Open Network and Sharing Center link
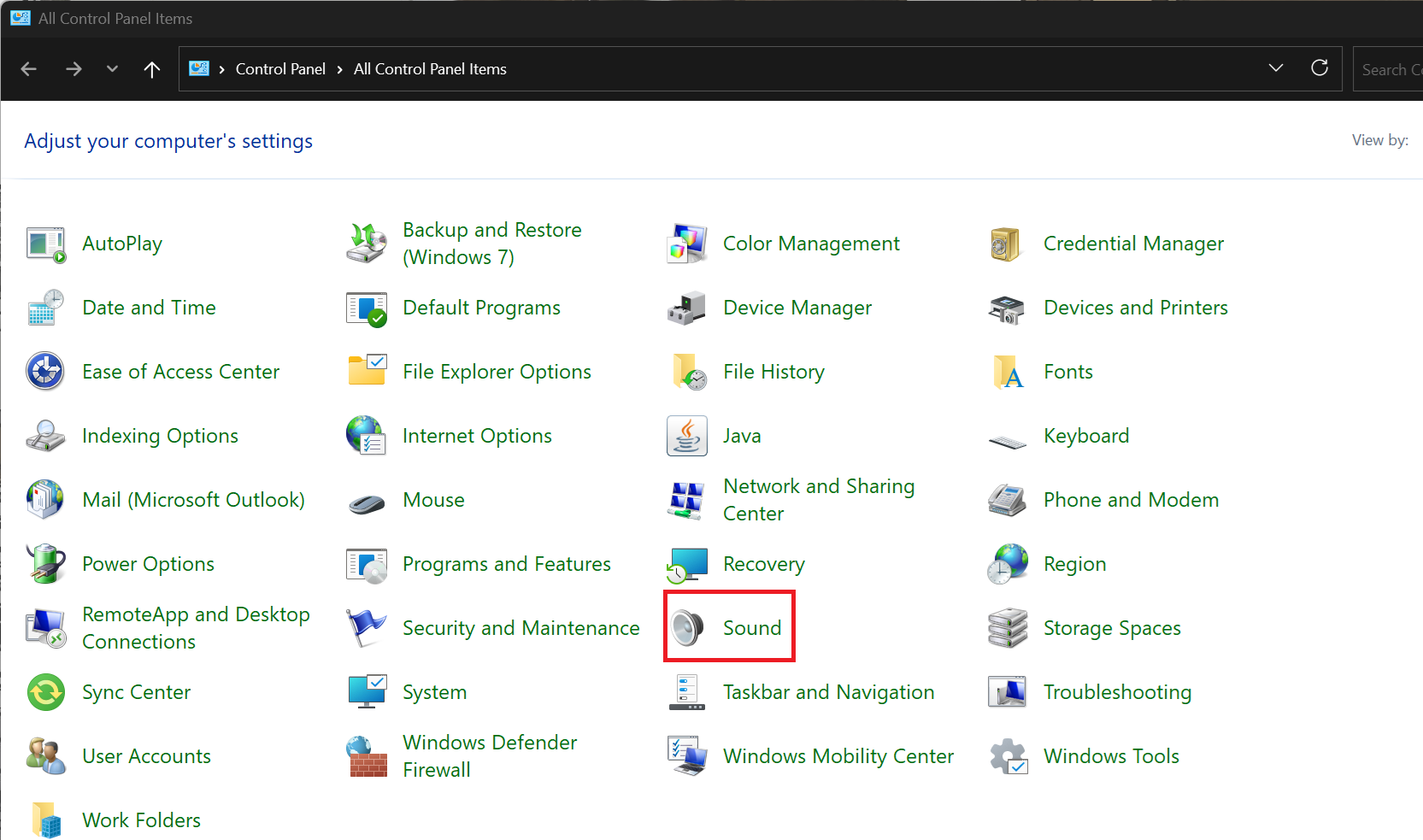 [819, 500]
